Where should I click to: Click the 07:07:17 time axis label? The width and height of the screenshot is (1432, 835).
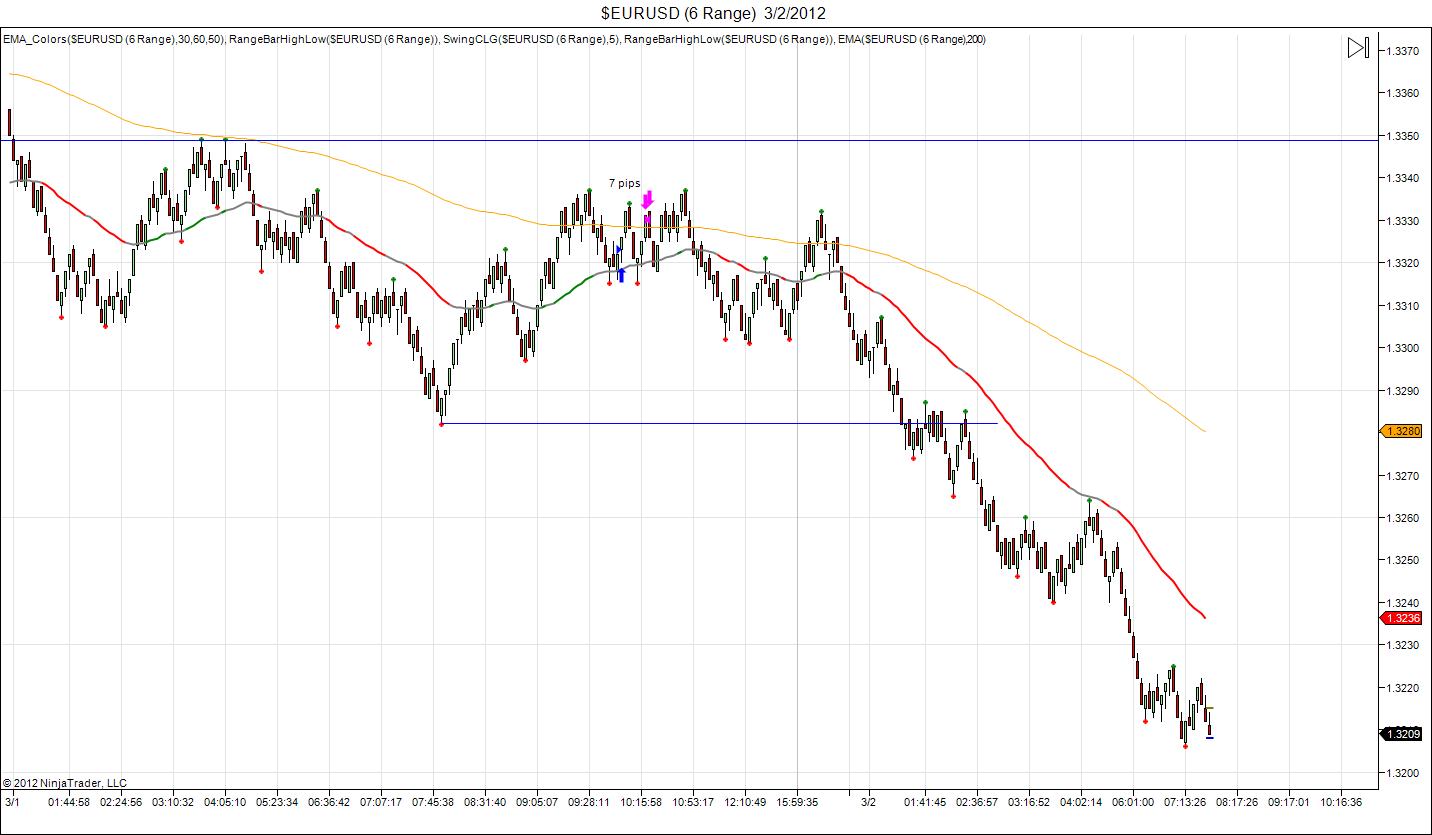tap(381, 802)
